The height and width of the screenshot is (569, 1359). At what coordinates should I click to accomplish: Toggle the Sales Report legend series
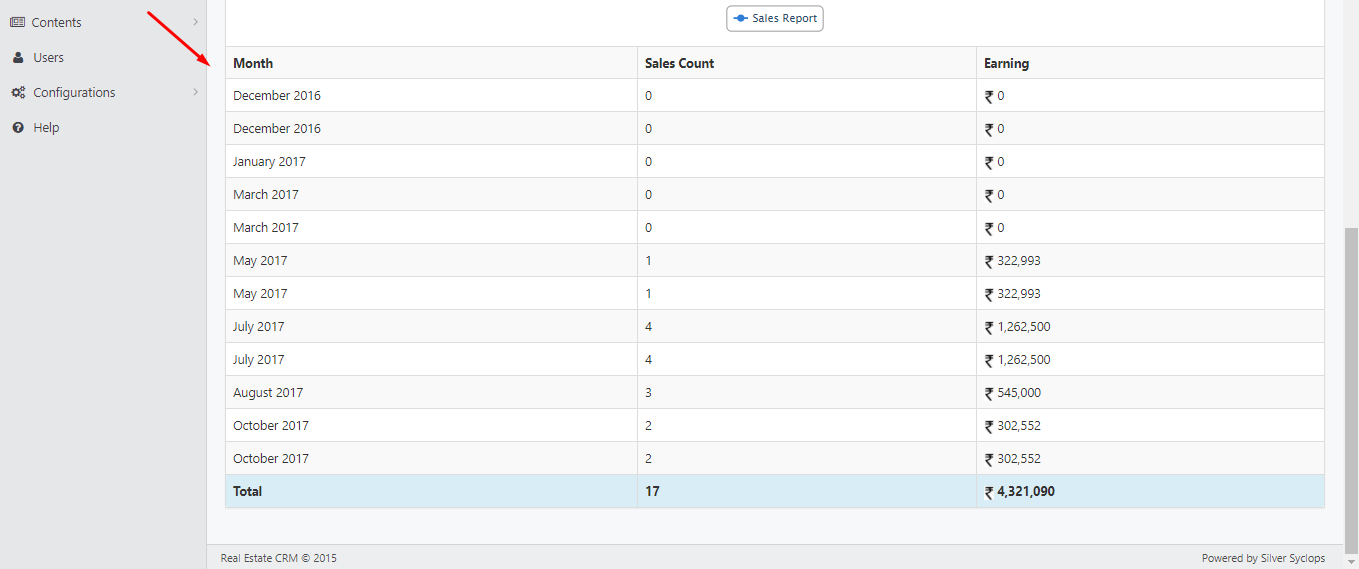(775, 18)
